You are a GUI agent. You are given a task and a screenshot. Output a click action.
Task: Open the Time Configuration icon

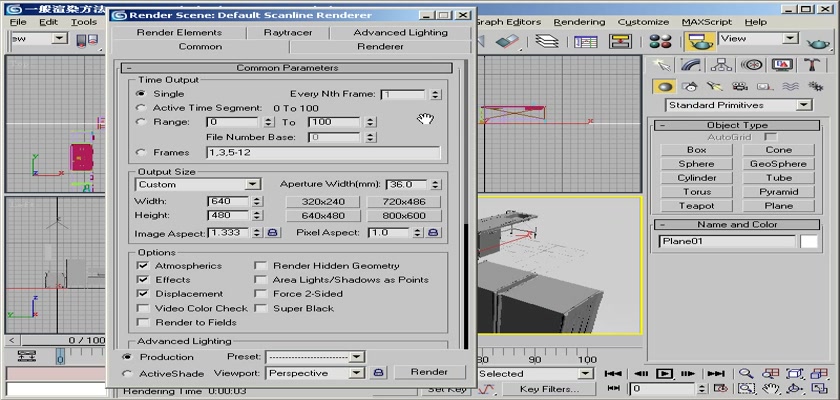pyautogui.click(x=721, y=389)
